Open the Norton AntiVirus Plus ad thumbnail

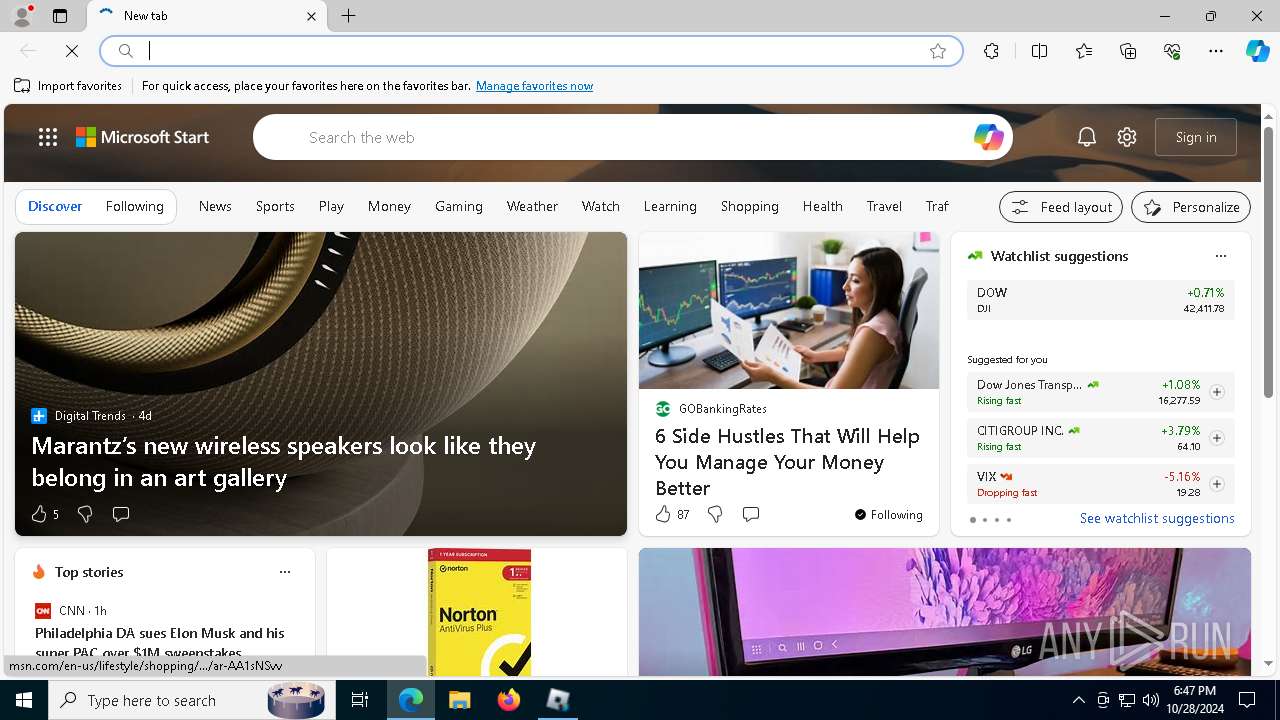pos(480,612)
